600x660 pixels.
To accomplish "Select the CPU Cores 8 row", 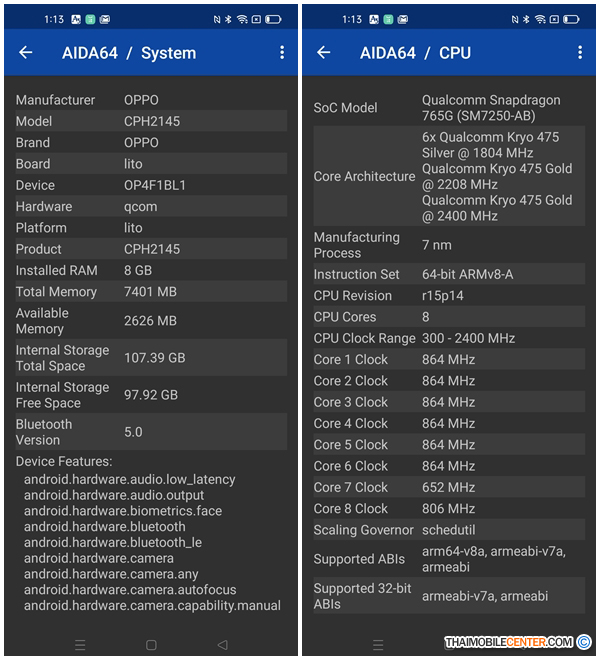I will click(449, 317).
